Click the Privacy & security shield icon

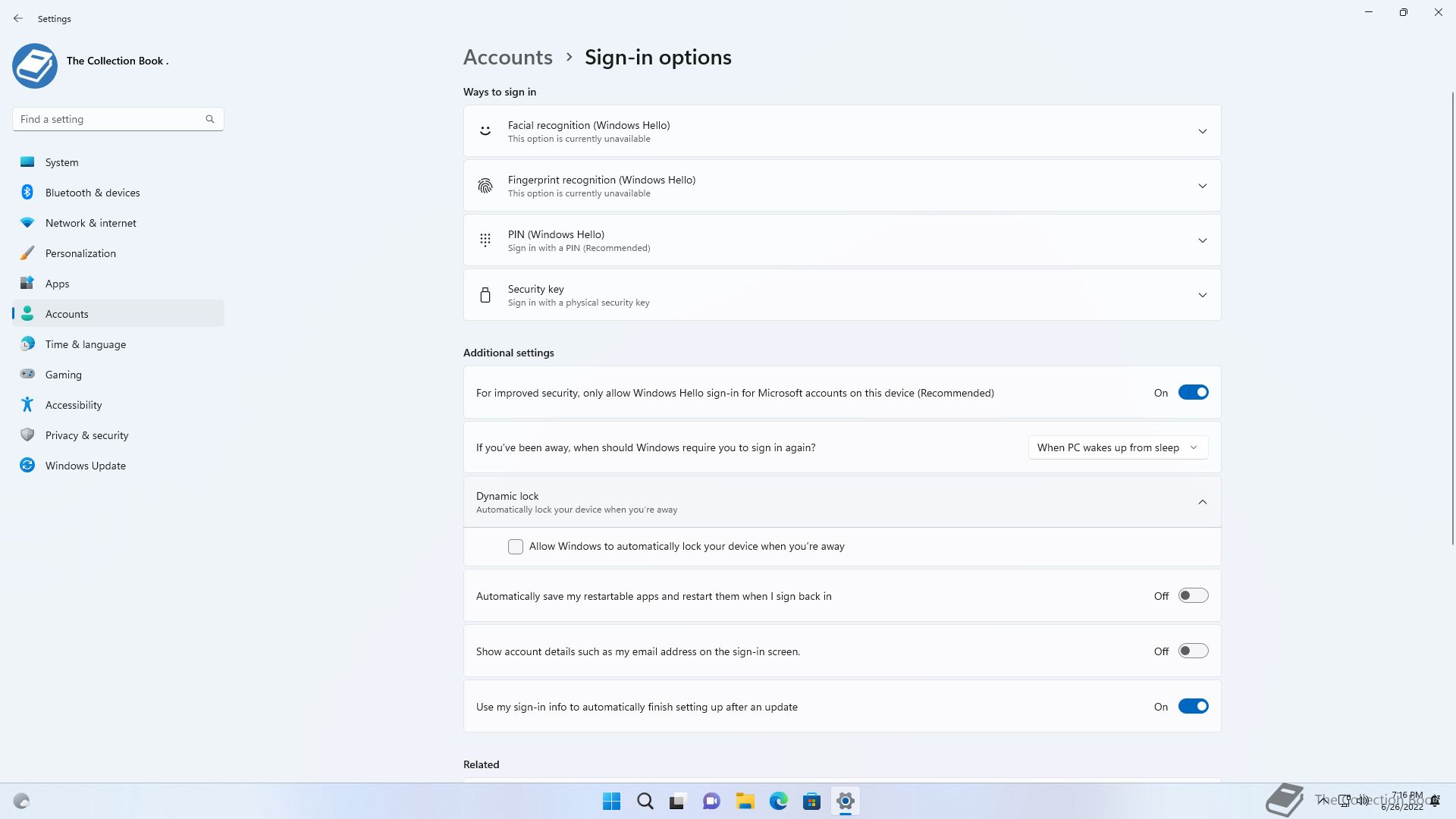point(27,435)
